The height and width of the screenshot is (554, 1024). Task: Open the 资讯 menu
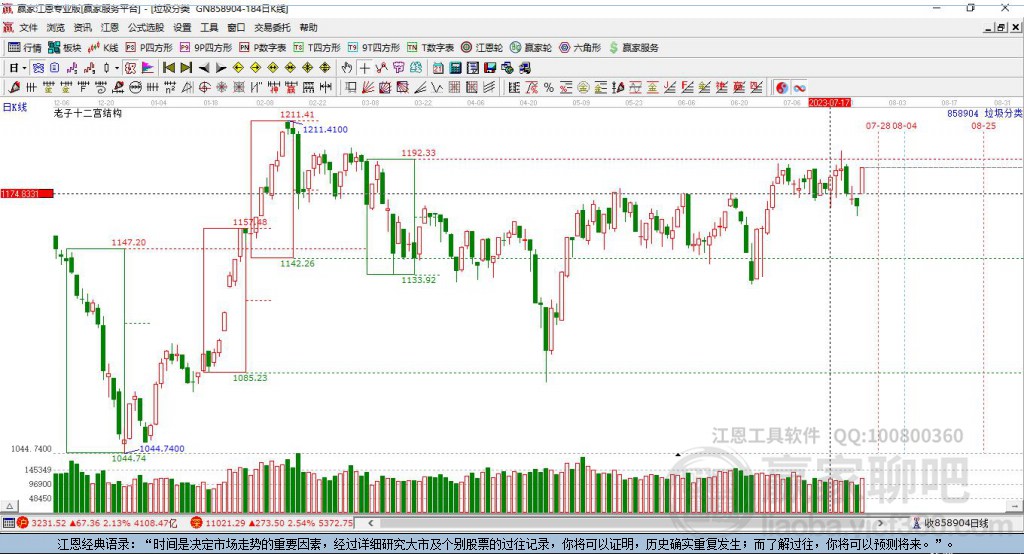tap(82, 27)
